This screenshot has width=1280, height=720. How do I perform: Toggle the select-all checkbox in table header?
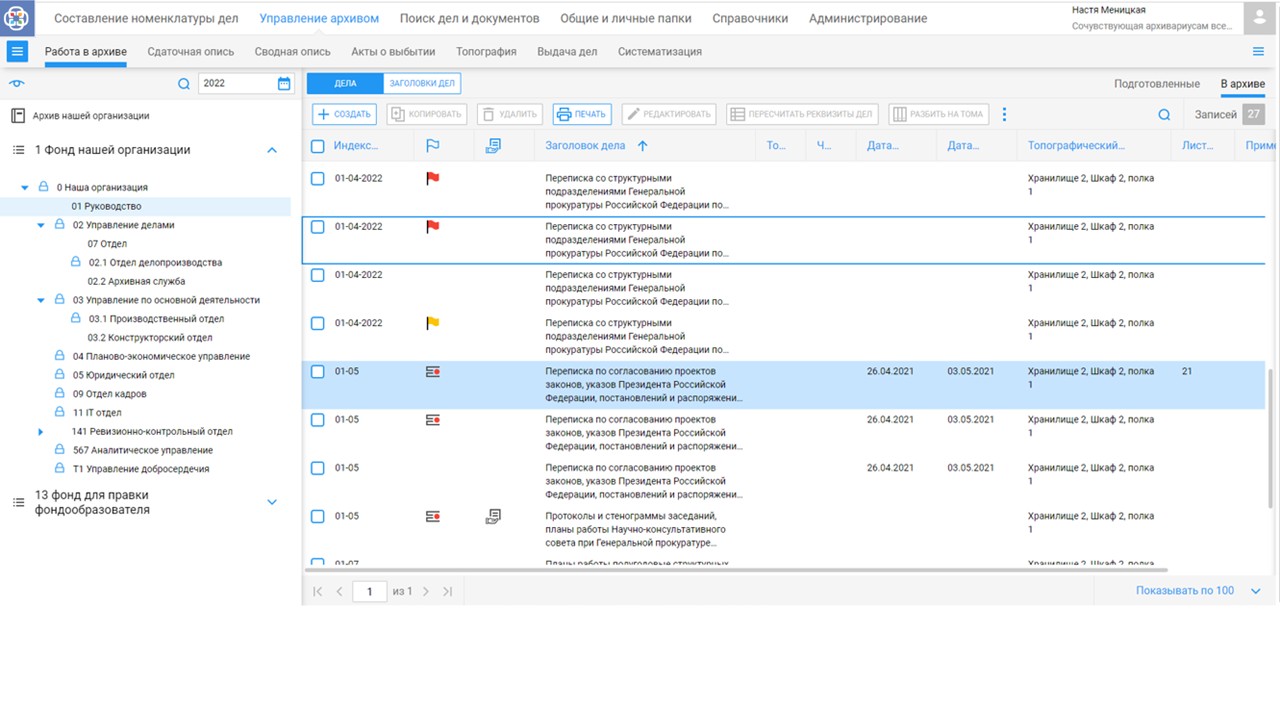(x=318, y=146)
